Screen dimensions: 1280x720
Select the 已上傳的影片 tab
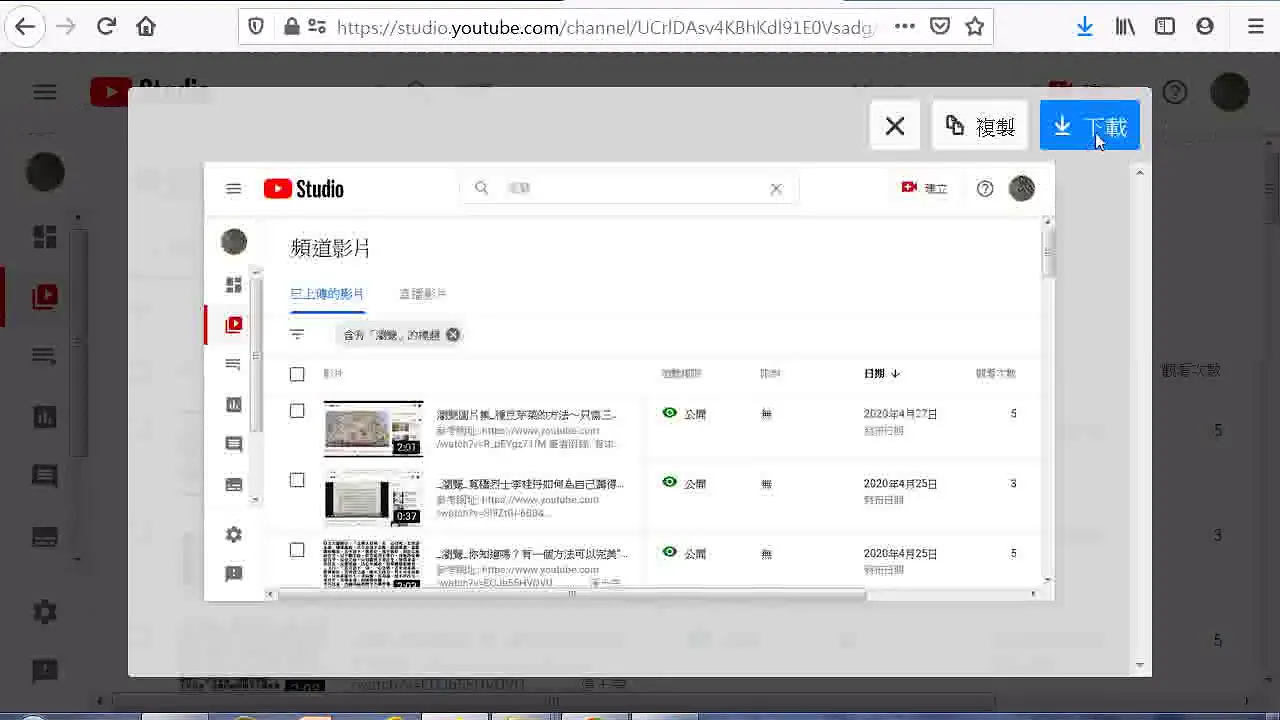coord(327,293)
